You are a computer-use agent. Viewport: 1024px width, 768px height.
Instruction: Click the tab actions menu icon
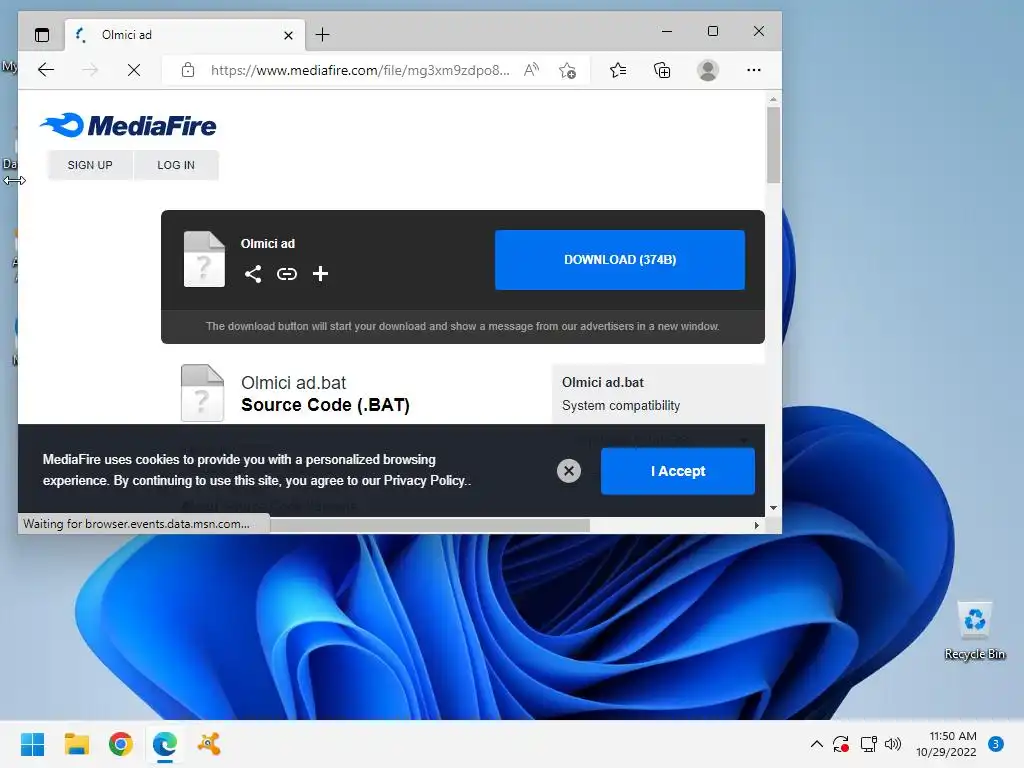pos(42,35)
